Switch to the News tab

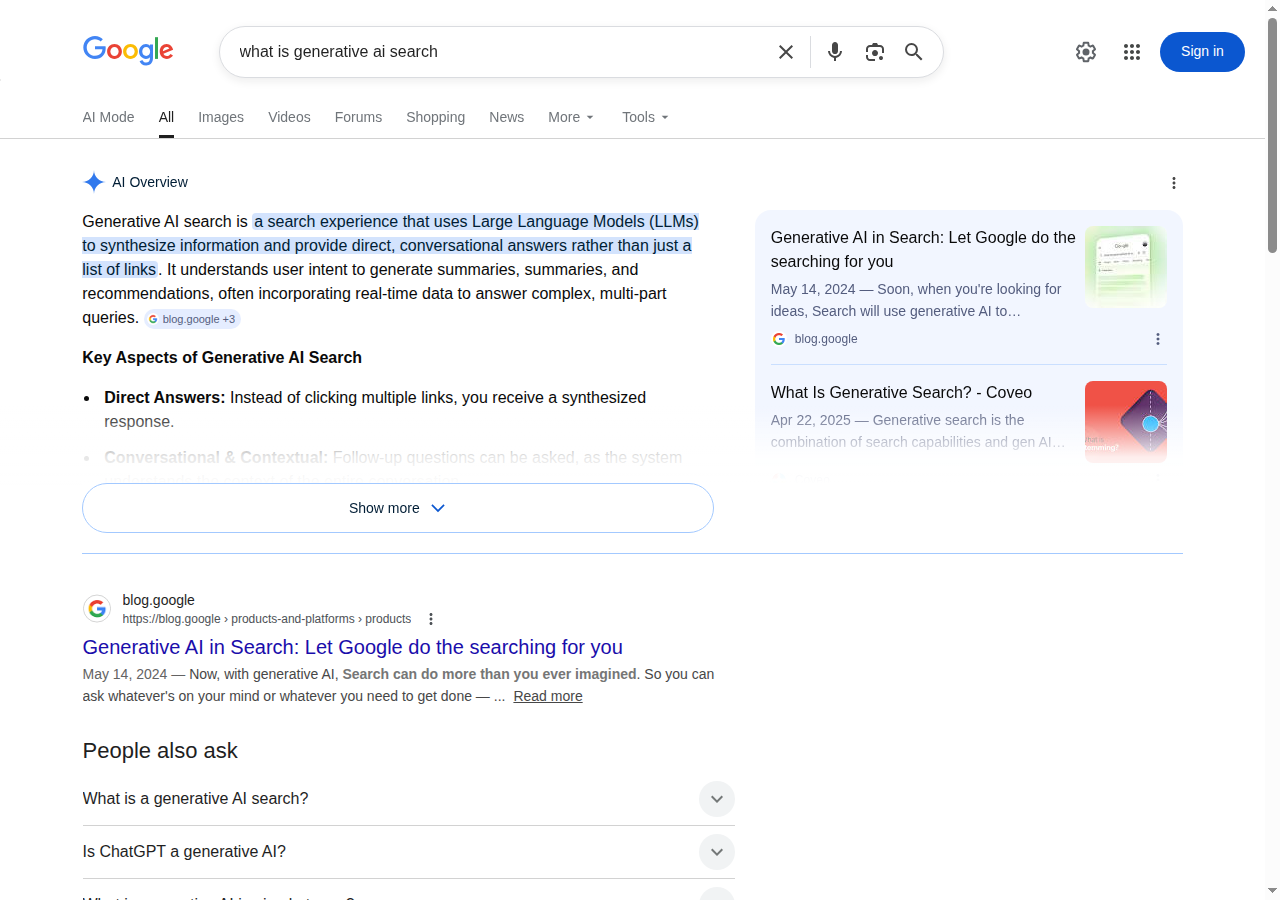pyautogui.click(x=506, y=117)
